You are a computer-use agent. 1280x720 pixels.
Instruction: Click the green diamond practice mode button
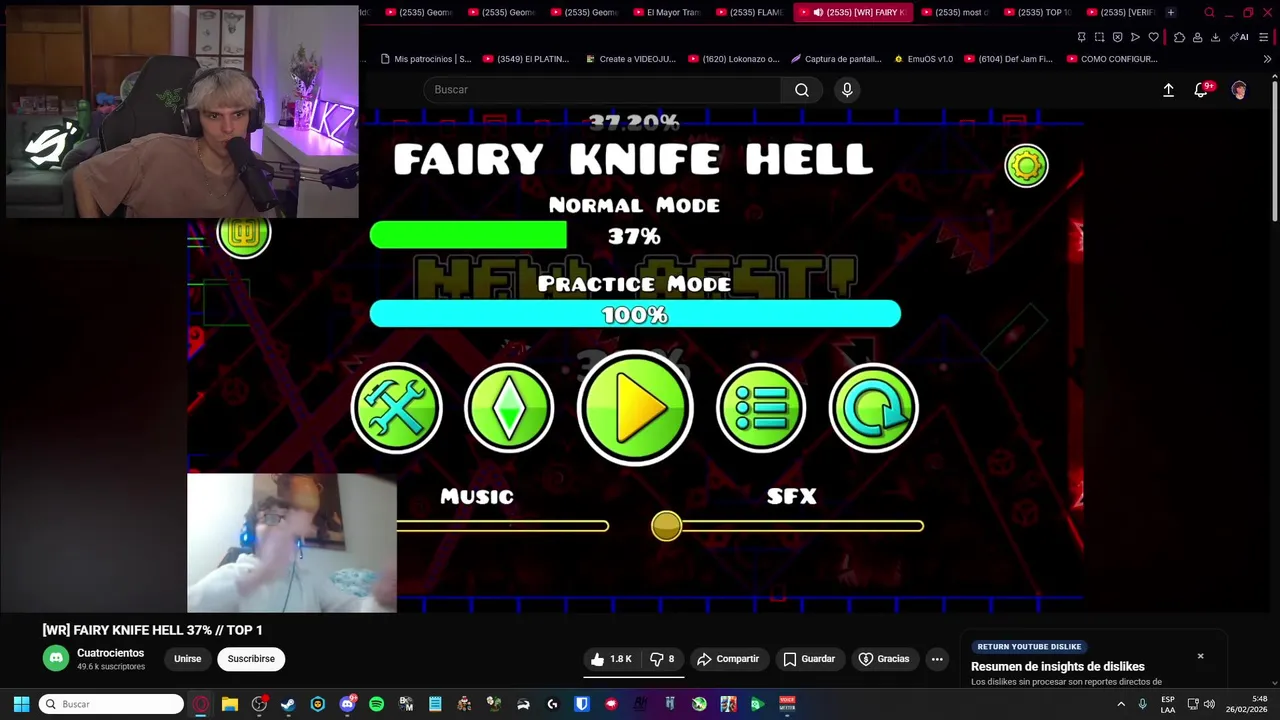(509, 408)
